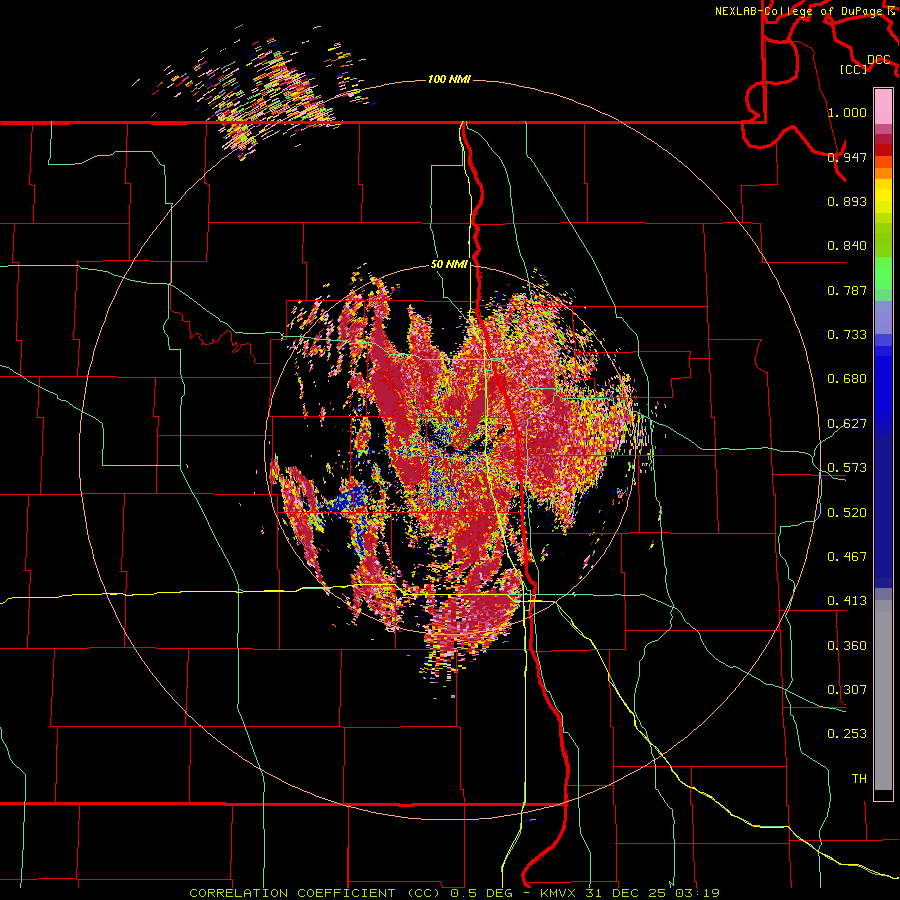The image size is (900, 900).
Task: Select the 0.253 scale value
Action: tap(847, 734)
